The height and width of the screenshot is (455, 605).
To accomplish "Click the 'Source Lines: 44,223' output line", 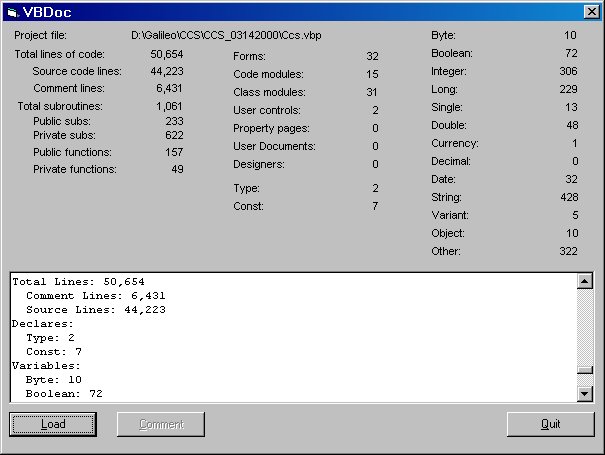I will 95,310.
